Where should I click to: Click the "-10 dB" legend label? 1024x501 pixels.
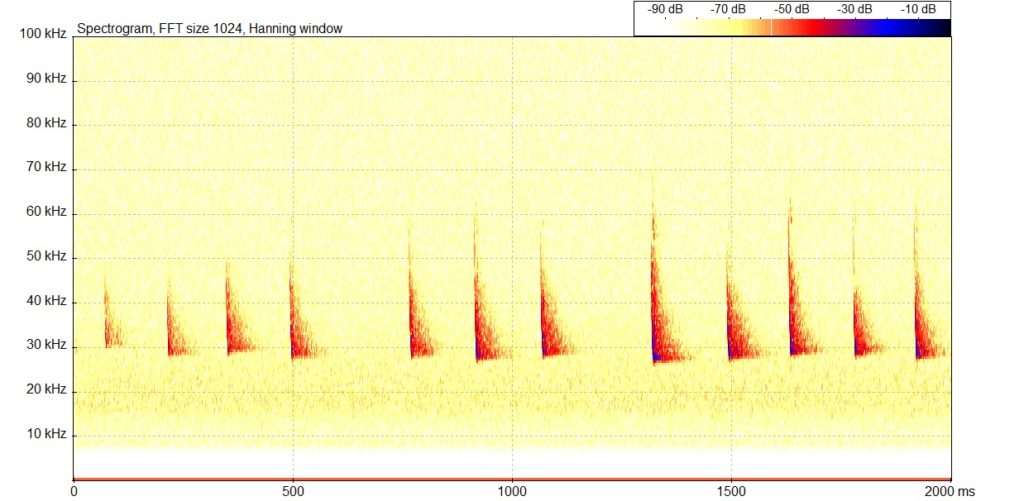(x=918, y=9)
